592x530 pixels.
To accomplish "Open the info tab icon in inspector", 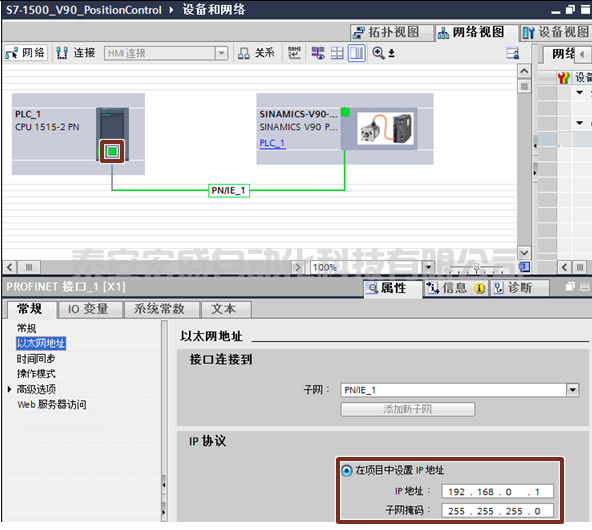I will (x=479, y=288).
